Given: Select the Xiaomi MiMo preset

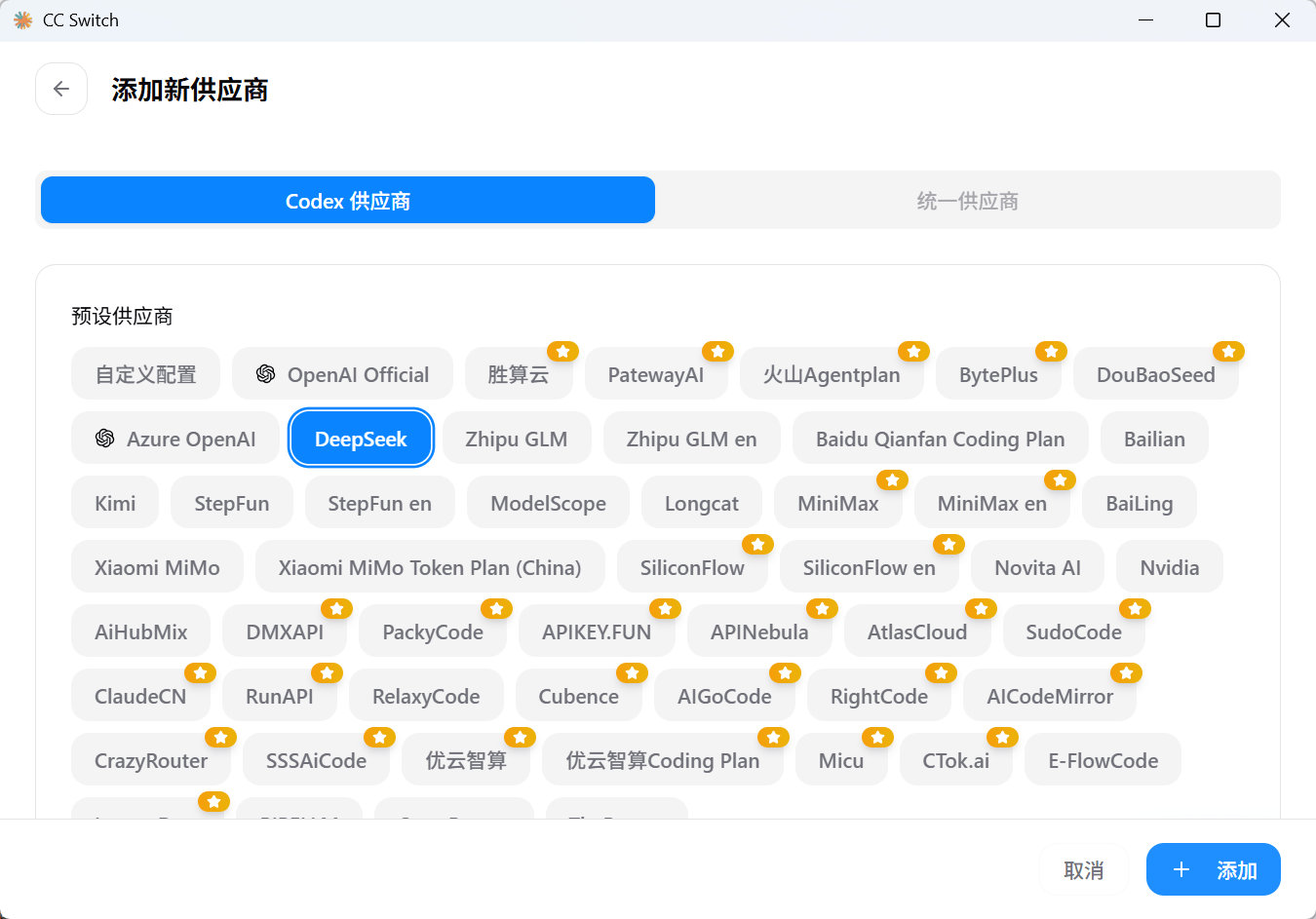Looking at the screenshot, I should (157, 567).
